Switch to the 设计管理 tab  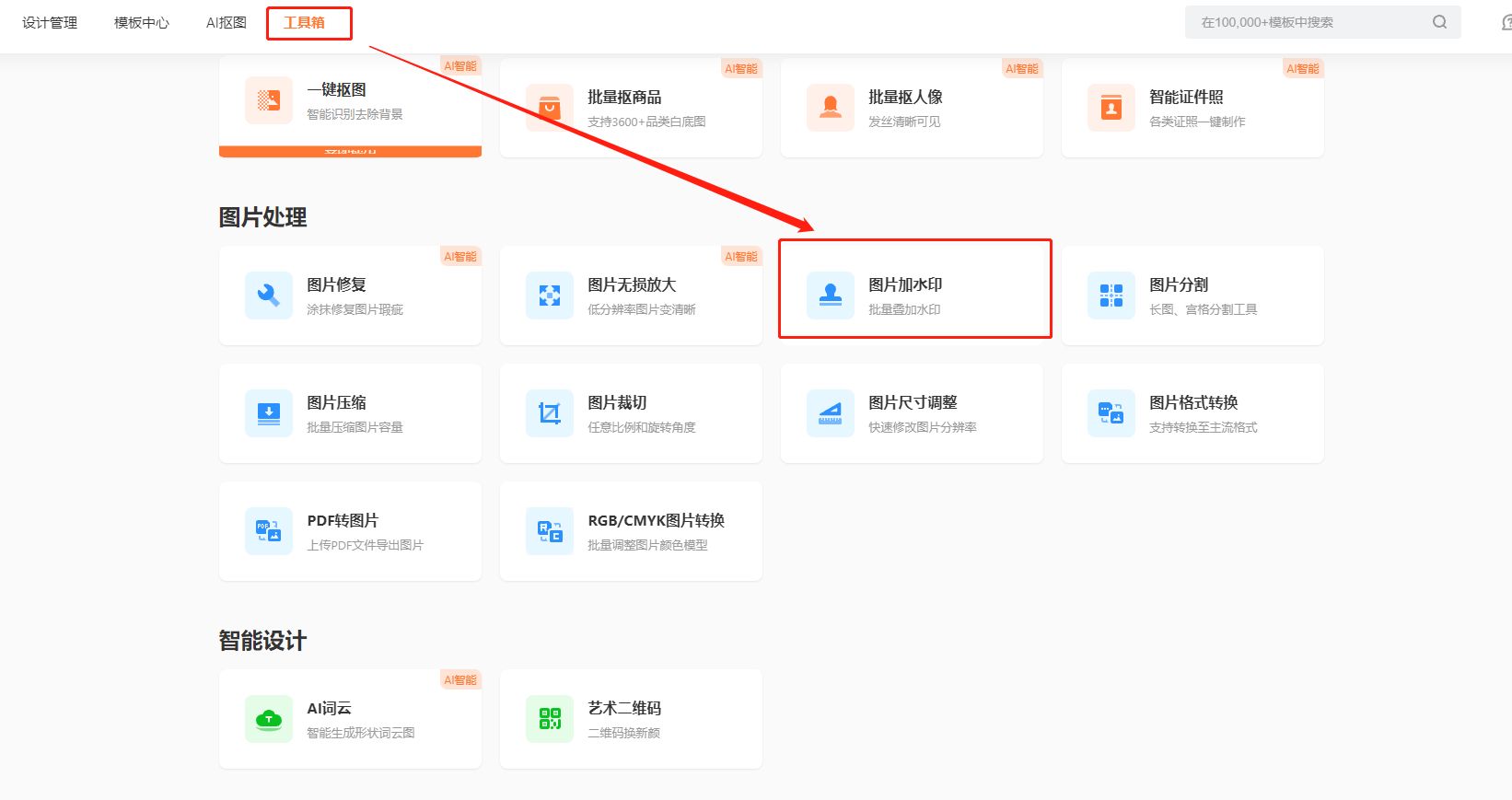[50, 23]
